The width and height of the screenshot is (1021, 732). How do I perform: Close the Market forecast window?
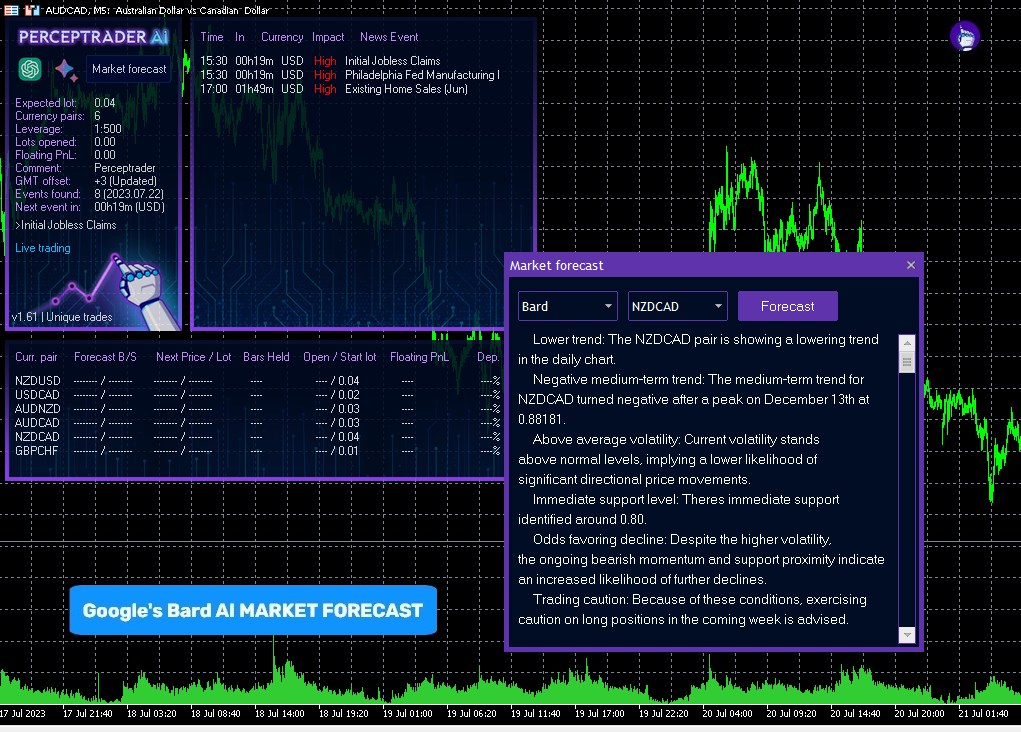pyautogui.click(x=910, y=265)
